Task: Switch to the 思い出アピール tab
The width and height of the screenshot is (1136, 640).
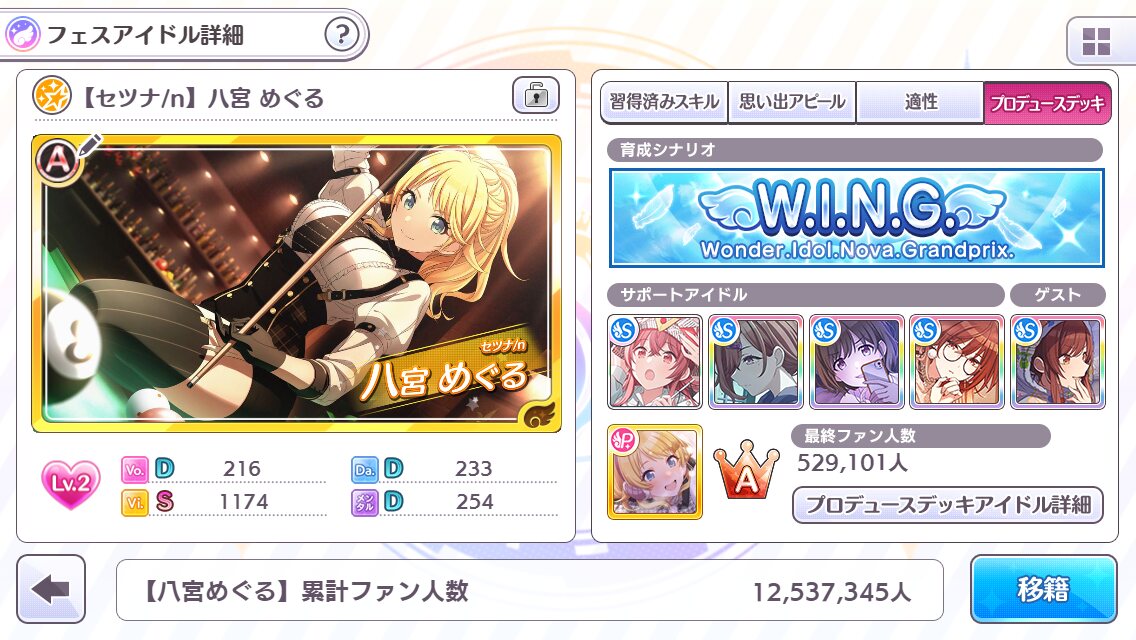Action: (792, 102)
